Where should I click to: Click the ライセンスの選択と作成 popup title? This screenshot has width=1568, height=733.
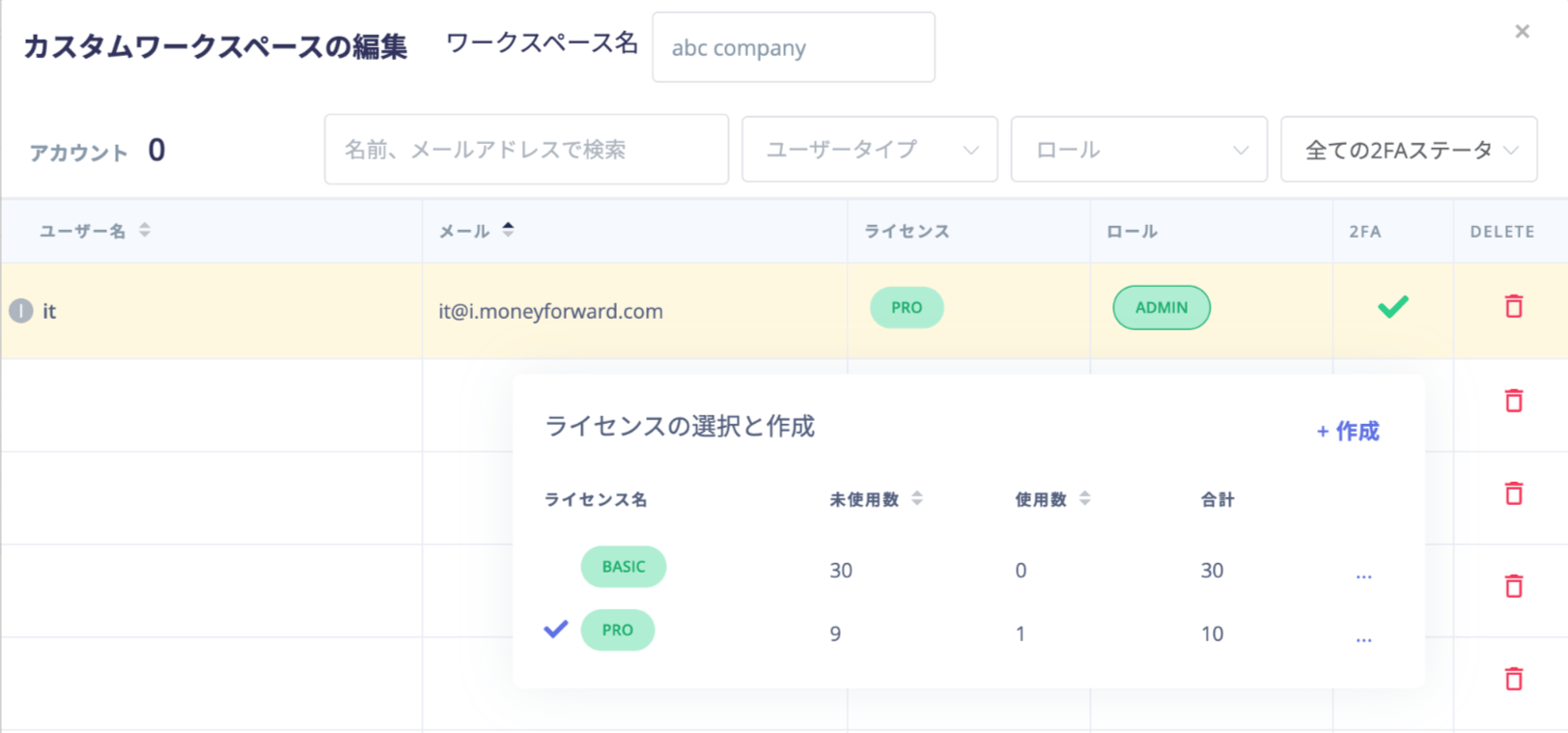point(680,426)
